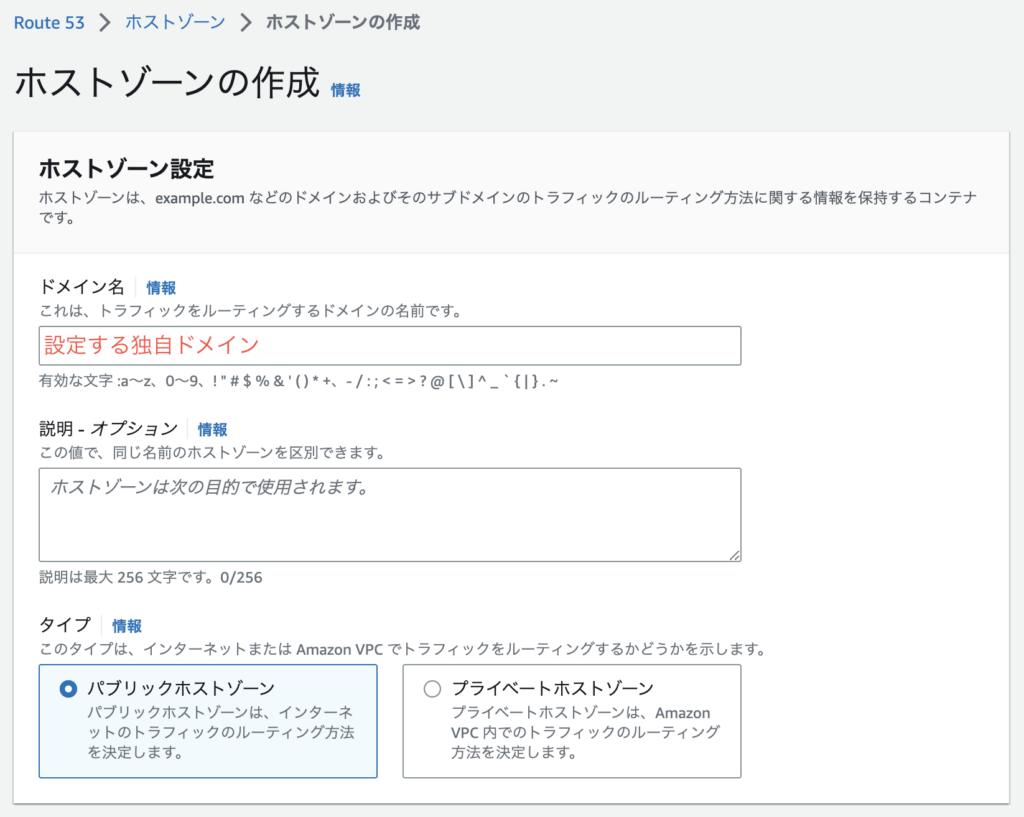Click the 有効な文字 hint text line
Image resolution: width=1024 pixels, height=817 pixels.
(298, 381)
